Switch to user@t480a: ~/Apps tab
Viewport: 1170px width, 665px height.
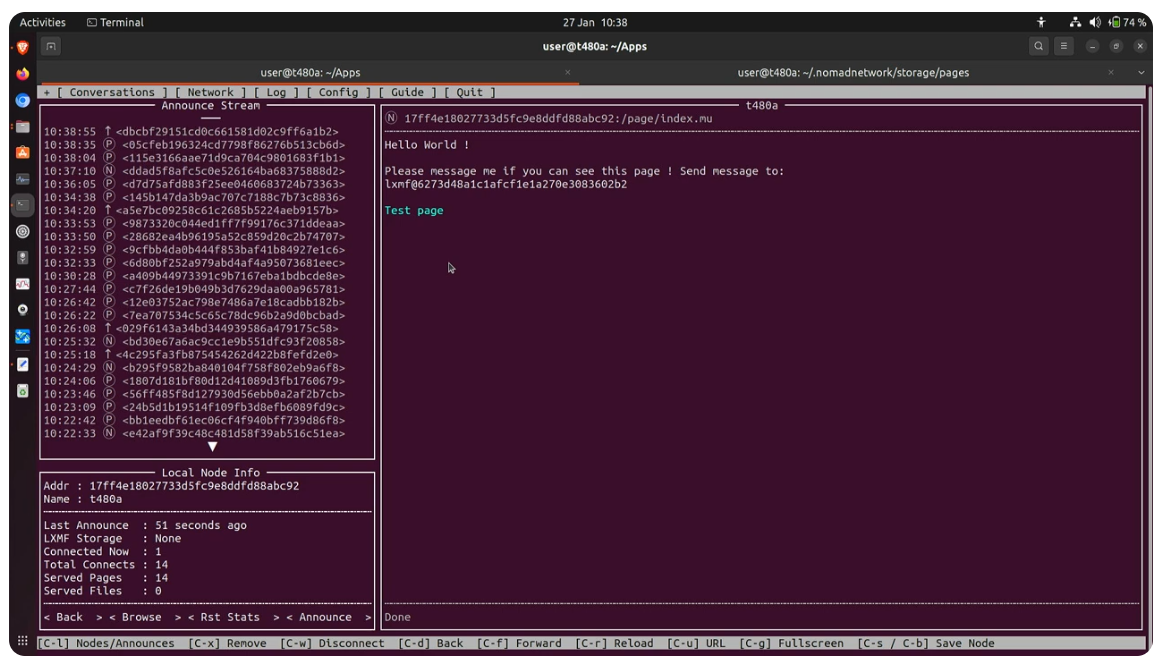(x=310, y=72)
